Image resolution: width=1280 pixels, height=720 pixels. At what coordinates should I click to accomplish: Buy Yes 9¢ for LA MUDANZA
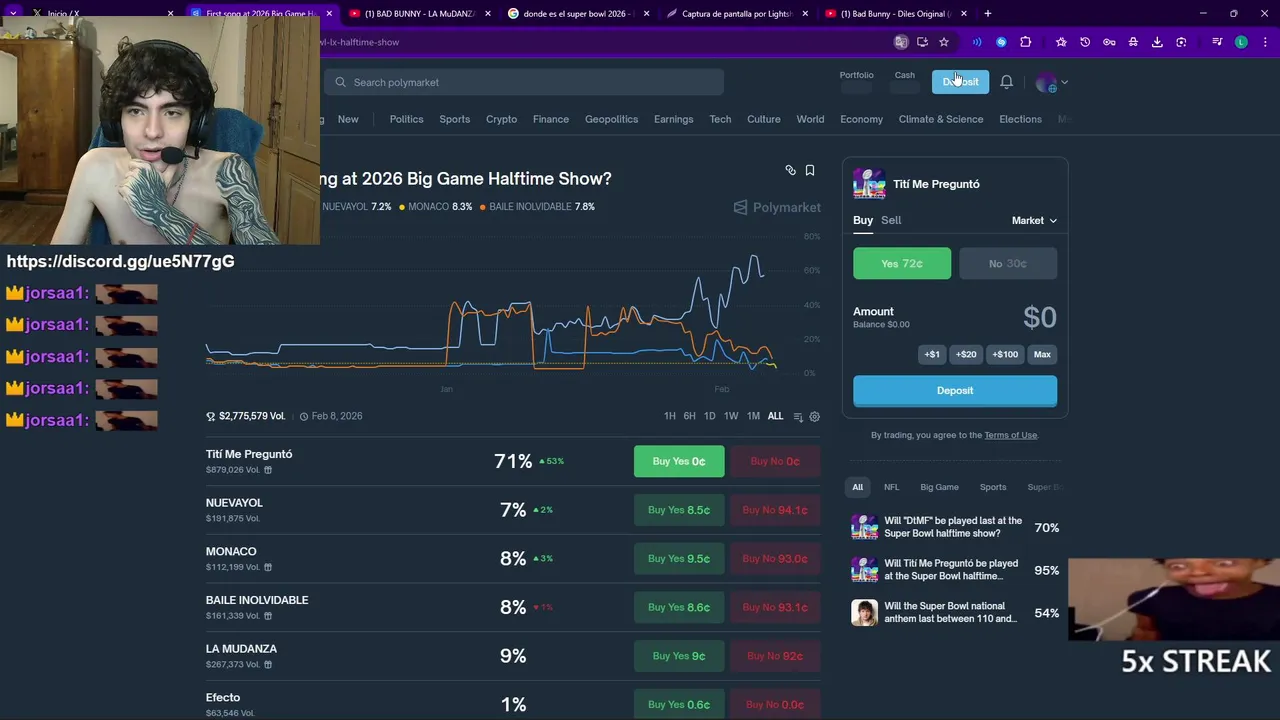(679, 656)
